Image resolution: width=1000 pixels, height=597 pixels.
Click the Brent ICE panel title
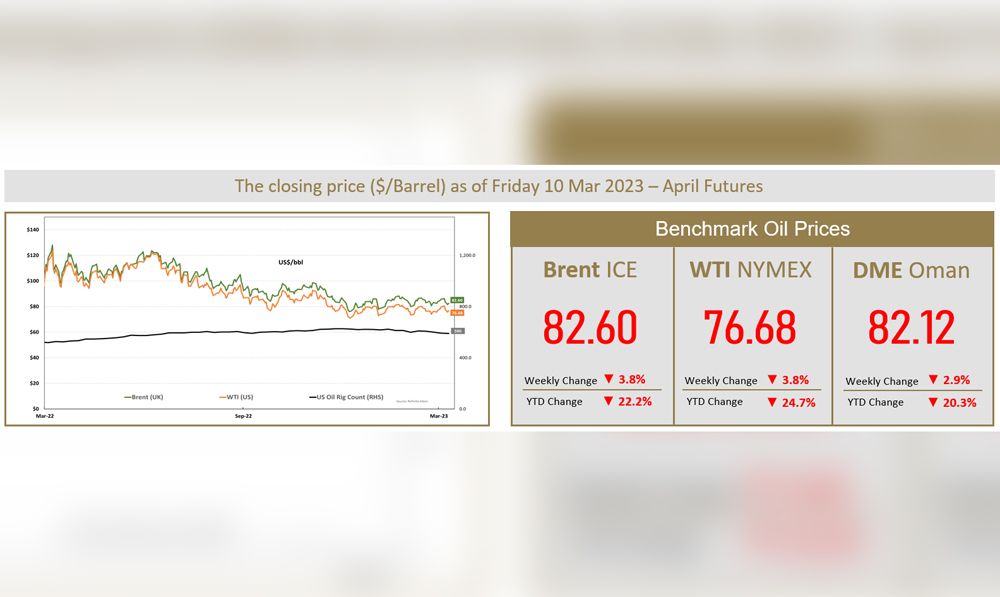tap(590, 269)
